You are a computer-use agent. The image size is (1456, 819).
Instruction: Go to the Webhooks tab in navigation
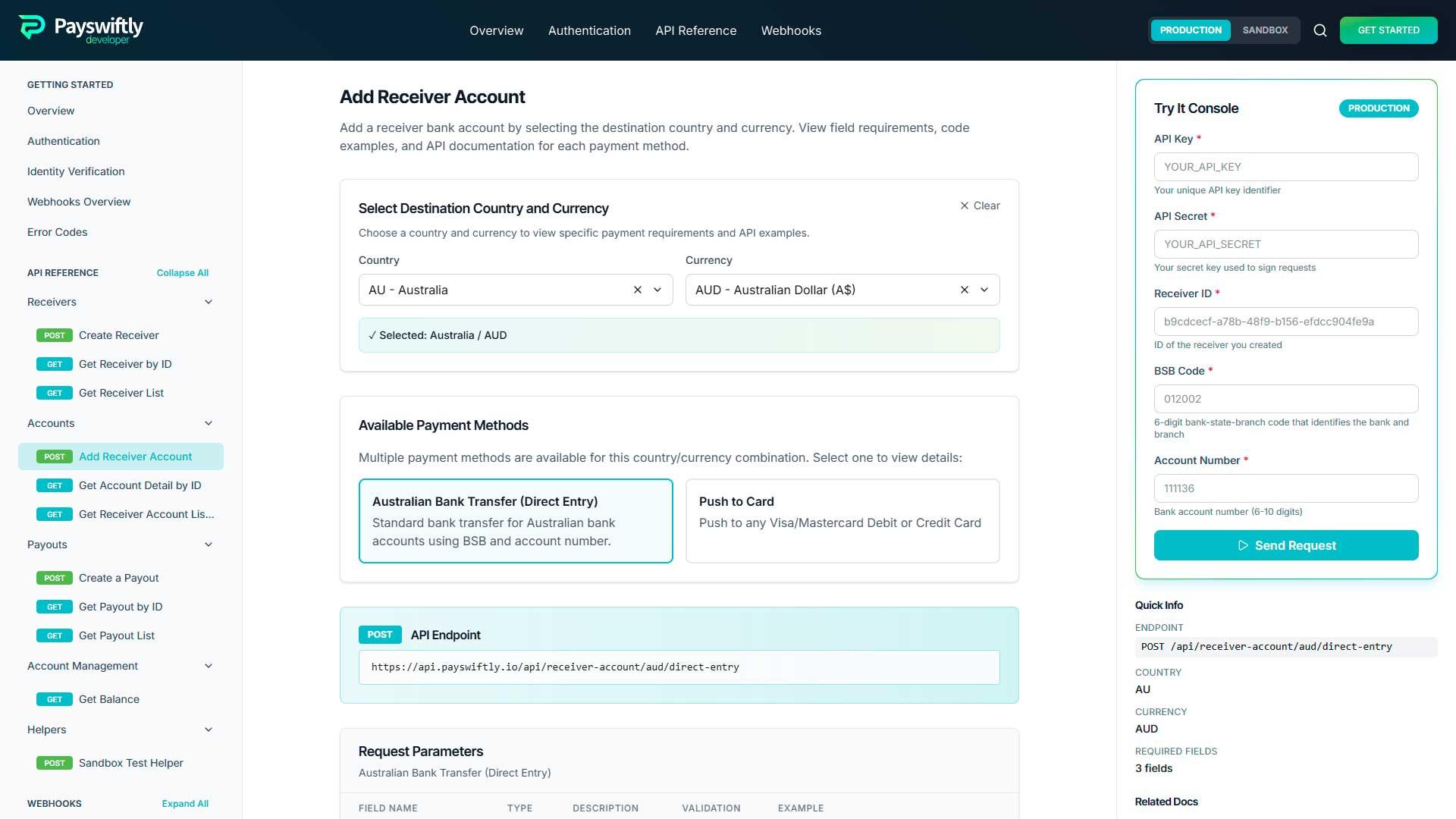tap(791, 30)
